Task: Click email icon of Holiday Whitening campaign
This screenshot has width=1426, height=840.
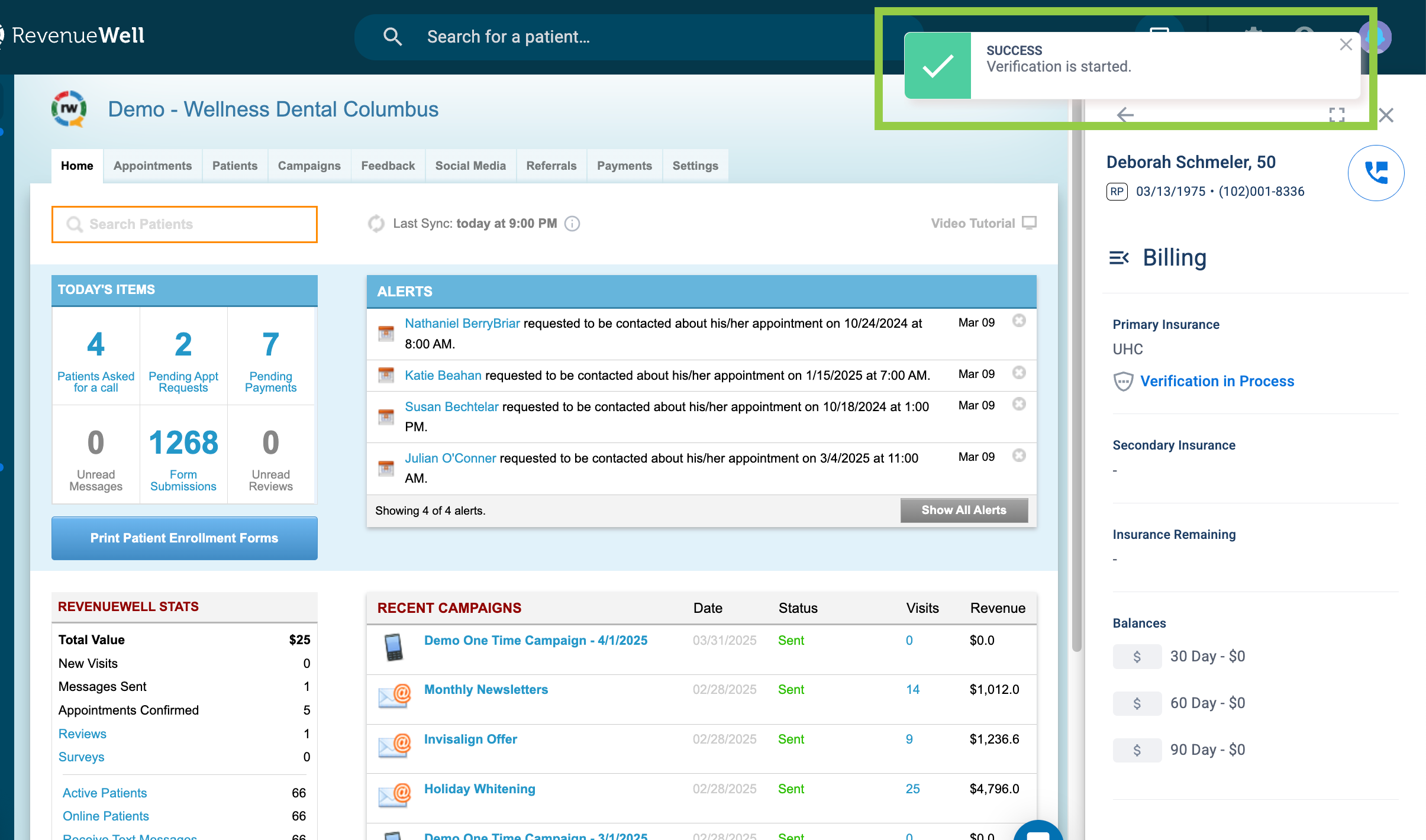Action: coord(395,796)
